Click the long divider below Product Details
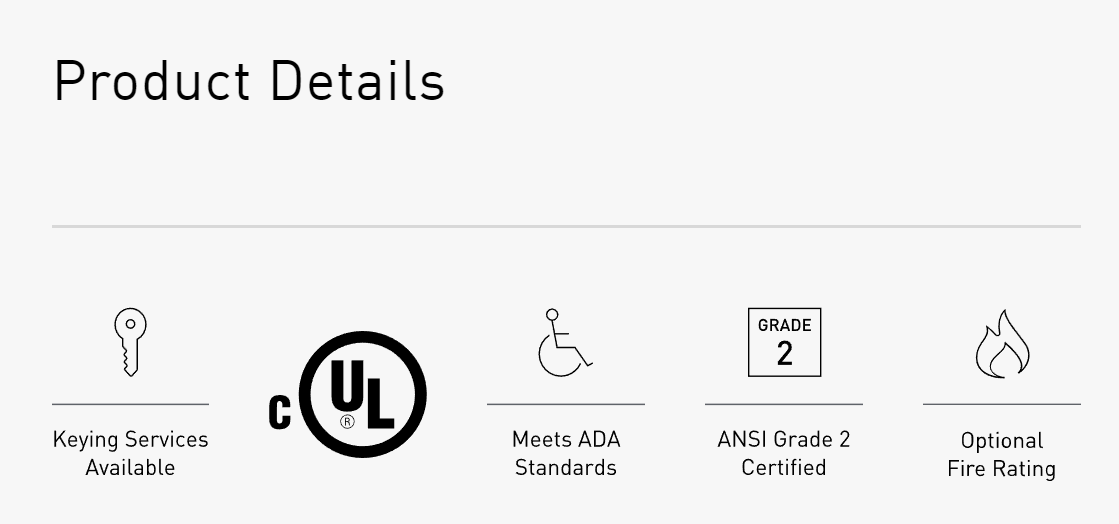 click(567, 226)
